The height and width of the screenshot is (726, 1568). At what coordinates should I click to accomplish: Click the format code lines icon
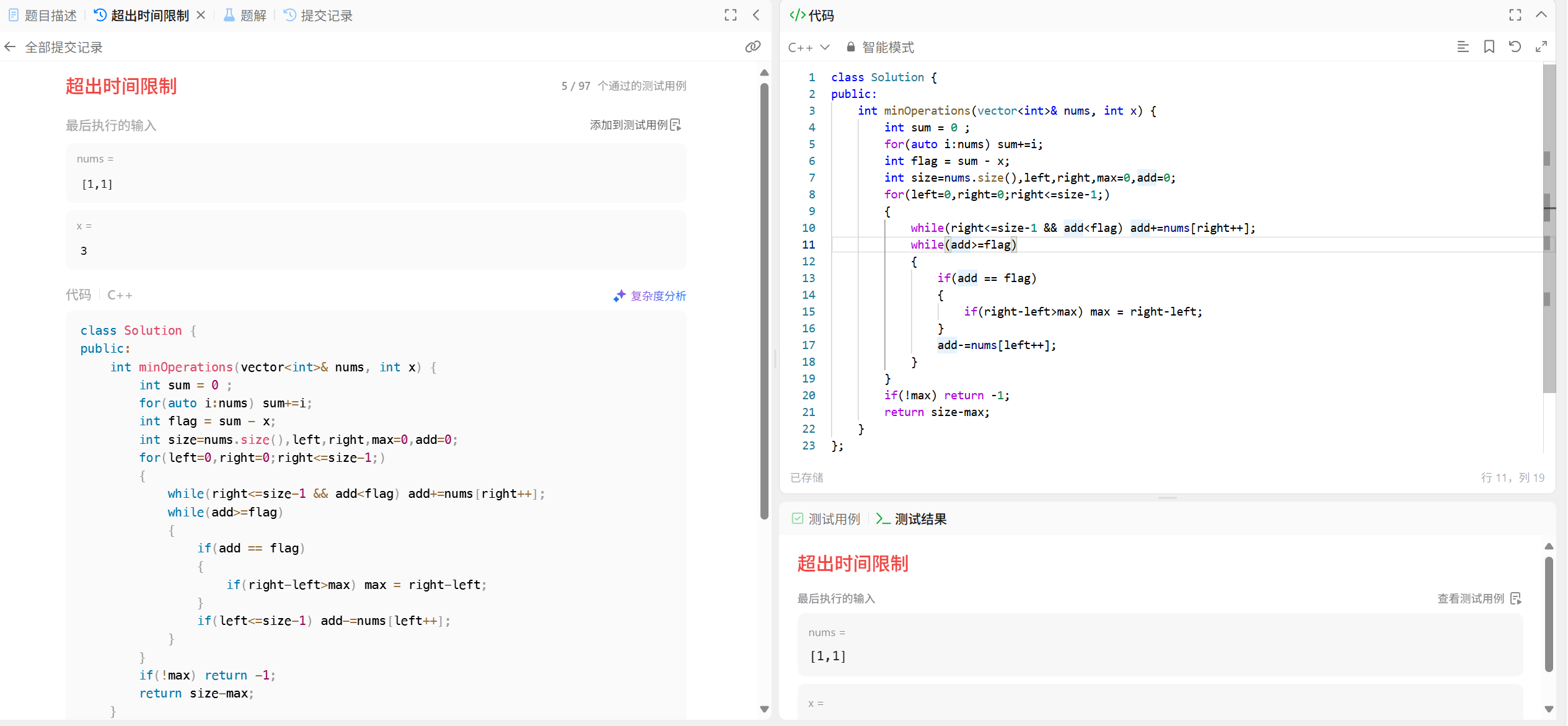[x=1463, y=46]
